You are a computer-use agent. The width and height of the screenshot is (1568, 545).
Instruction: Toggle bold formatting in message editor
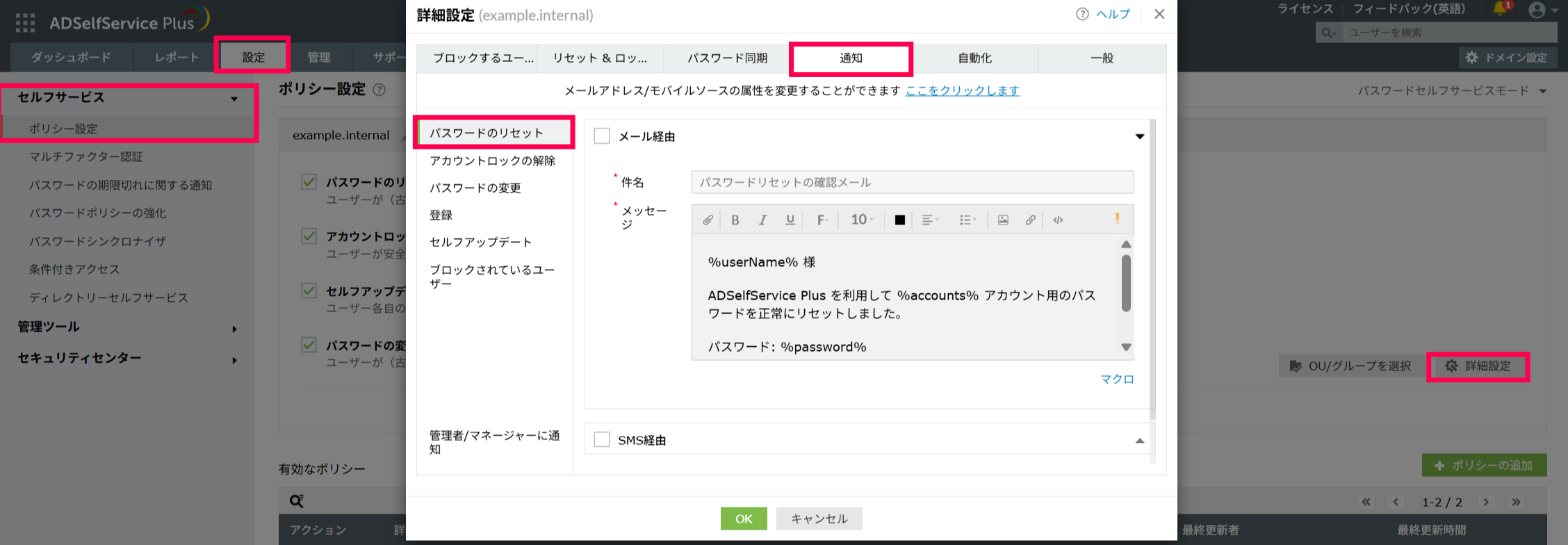(735, 220)
